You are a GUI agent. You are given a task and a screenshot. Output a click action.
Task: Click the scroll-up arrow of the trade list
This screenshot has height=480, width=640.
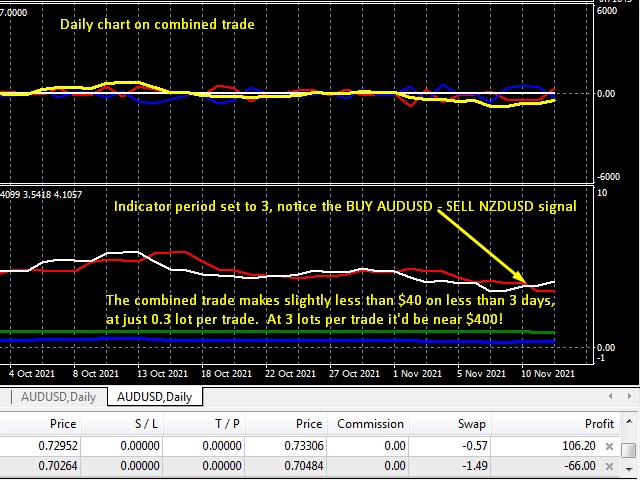pos(629,421)
